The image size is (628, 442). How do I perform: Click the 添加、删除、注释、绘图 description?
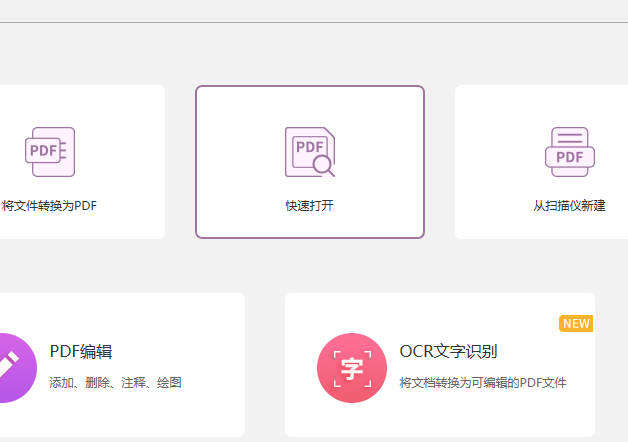(x=116, y=382)
